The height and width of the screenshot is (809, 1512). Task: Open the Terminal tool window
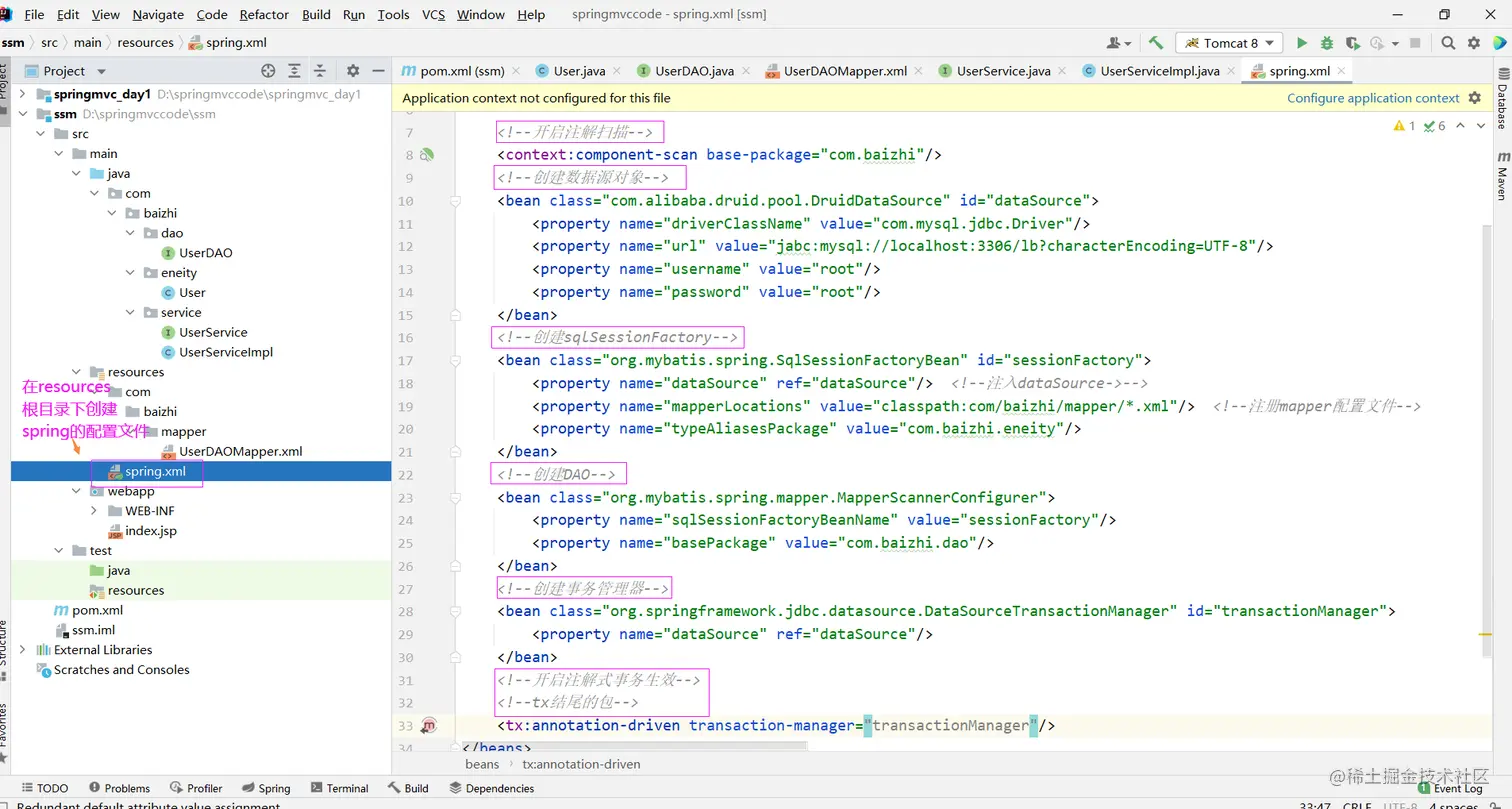(339, 788)
